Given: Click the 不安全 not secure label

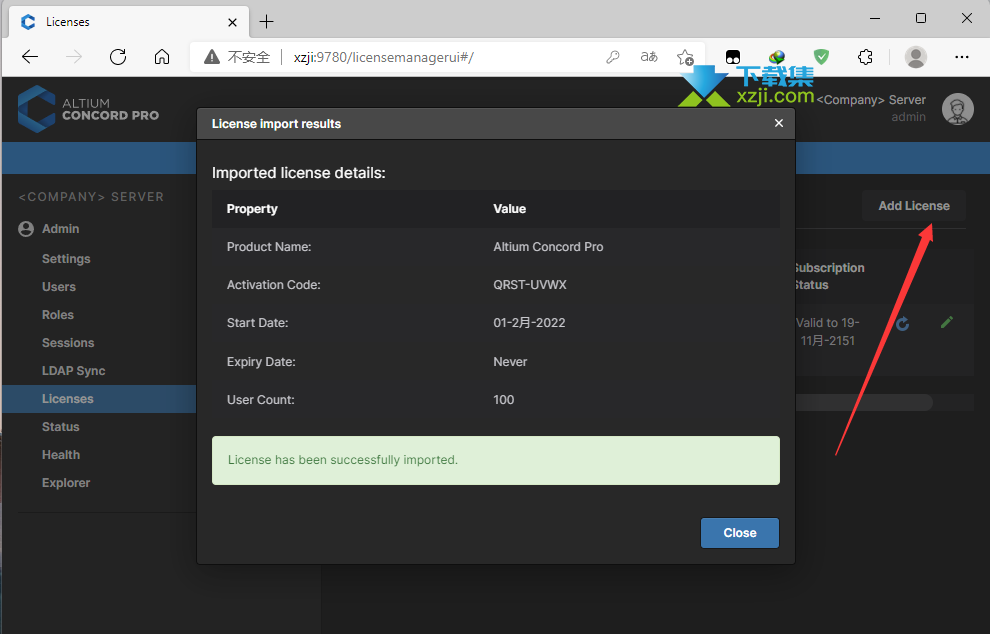Looking at the screenshot, I should 249,57.
